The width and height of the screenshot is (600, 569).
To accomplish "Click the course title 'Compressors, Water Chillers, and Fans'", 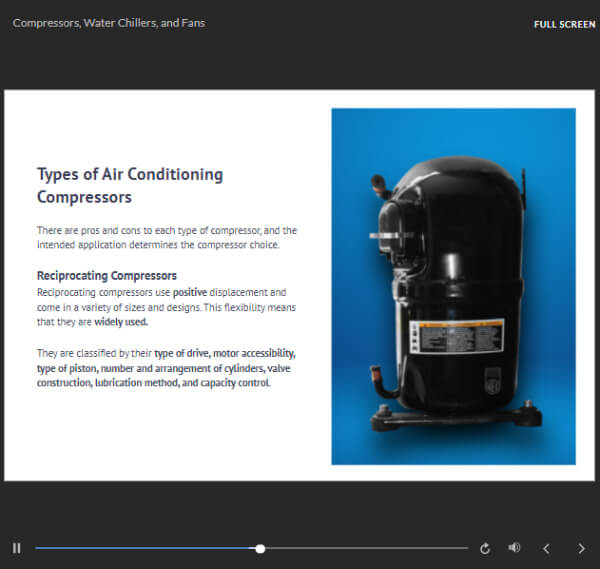I will 109,23.
